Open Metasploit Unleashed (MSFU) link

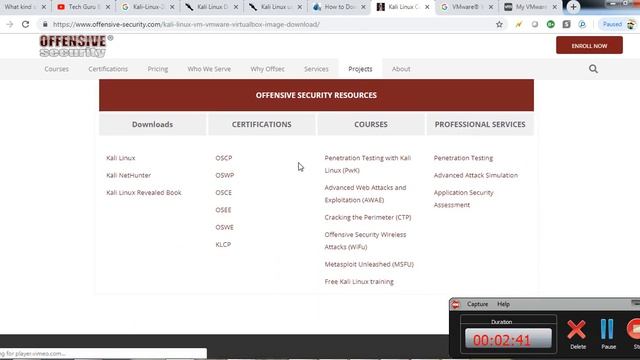pos(369,264)
